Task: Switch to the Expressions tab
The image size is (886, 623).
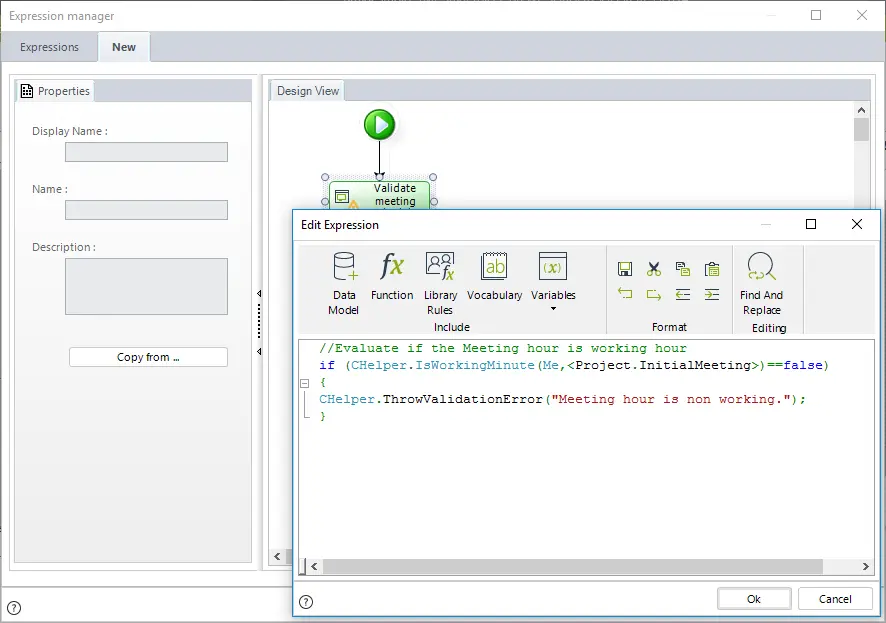Action: (x=49, y=47)
